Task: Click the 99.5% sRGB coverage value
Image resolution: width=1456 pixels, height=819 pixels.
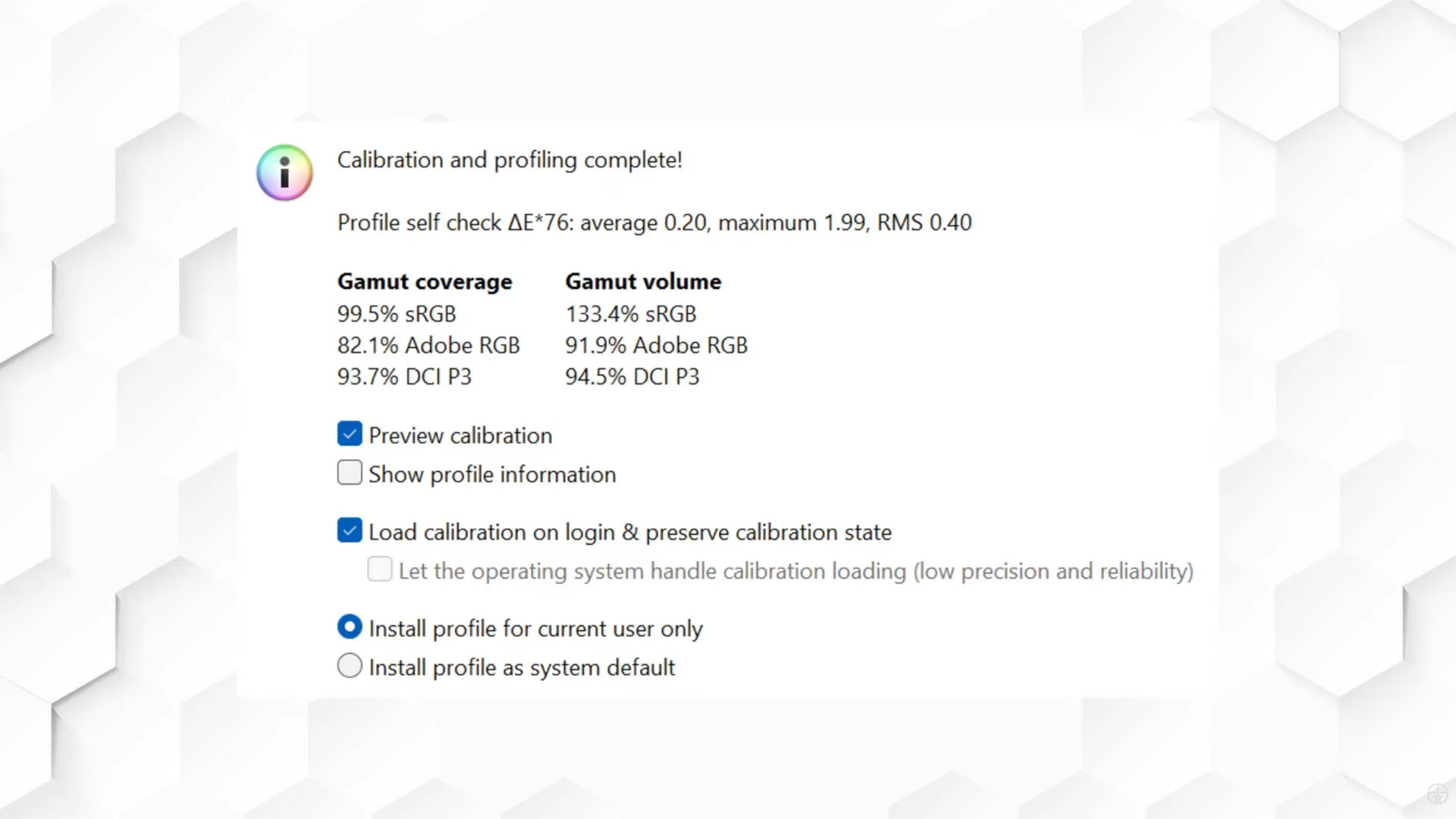Action: (x=397, y=314)
